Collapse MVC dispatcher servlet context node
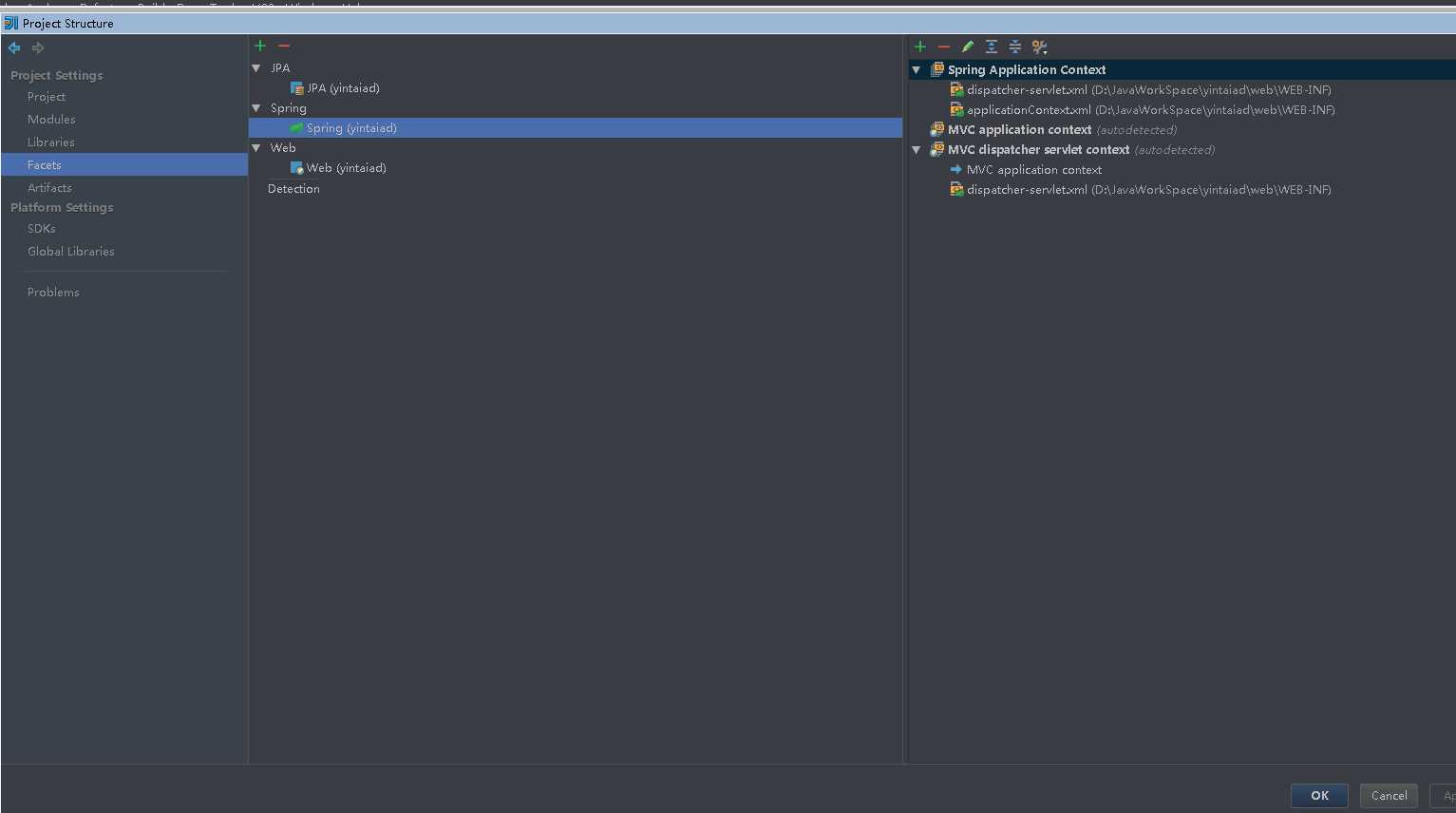 pos(917,150)
